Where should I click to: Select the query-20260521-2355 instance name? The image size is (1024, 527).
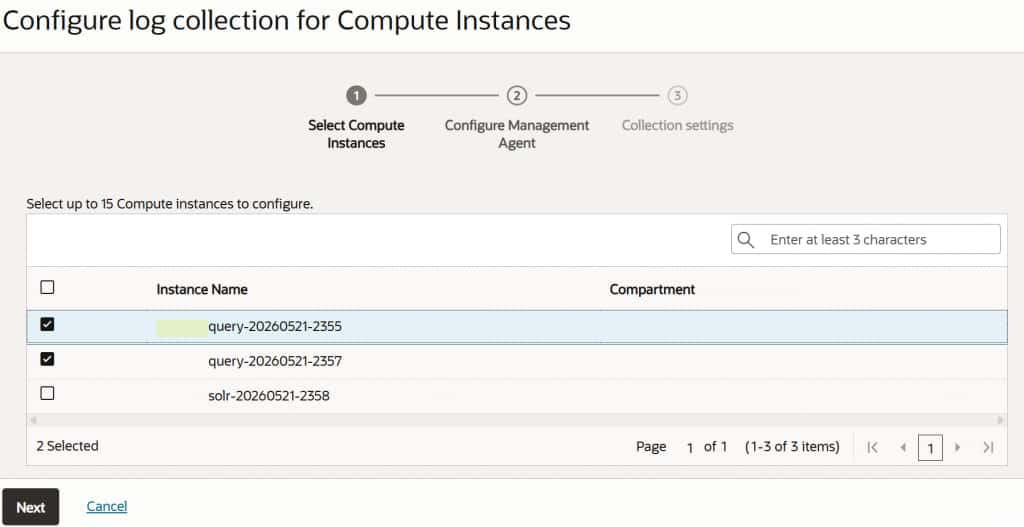click(275, 326)
